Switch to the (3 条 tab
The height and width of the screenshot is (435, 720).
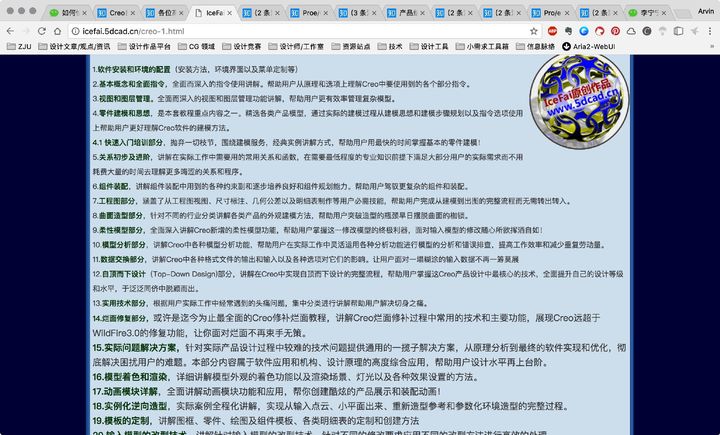356,13
